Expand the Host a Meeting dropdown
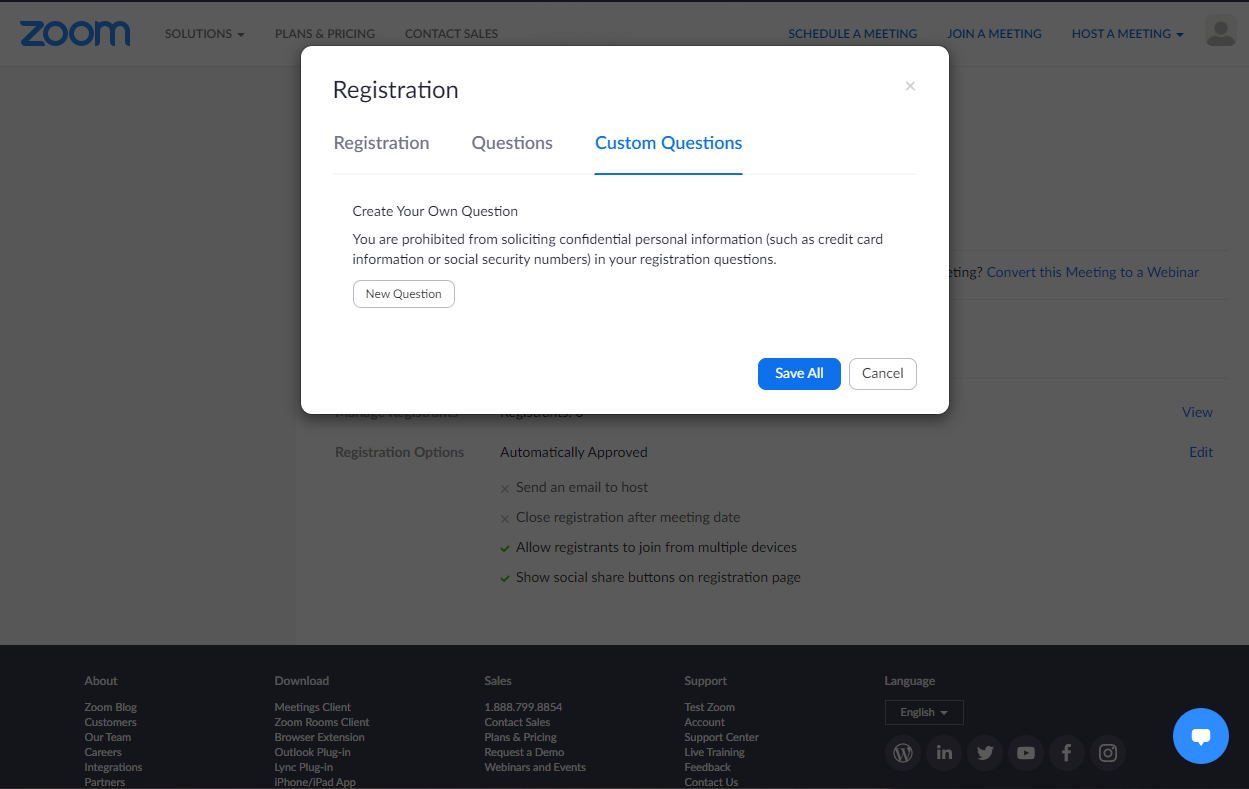 click(1127, 34)
